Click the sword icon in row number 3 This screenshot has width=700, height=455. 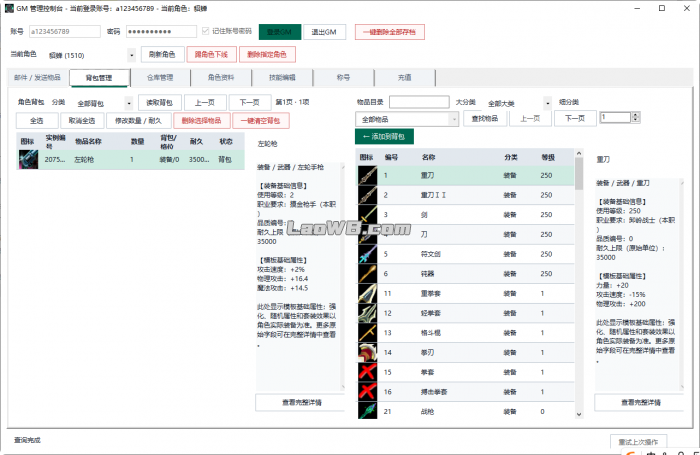367,215
